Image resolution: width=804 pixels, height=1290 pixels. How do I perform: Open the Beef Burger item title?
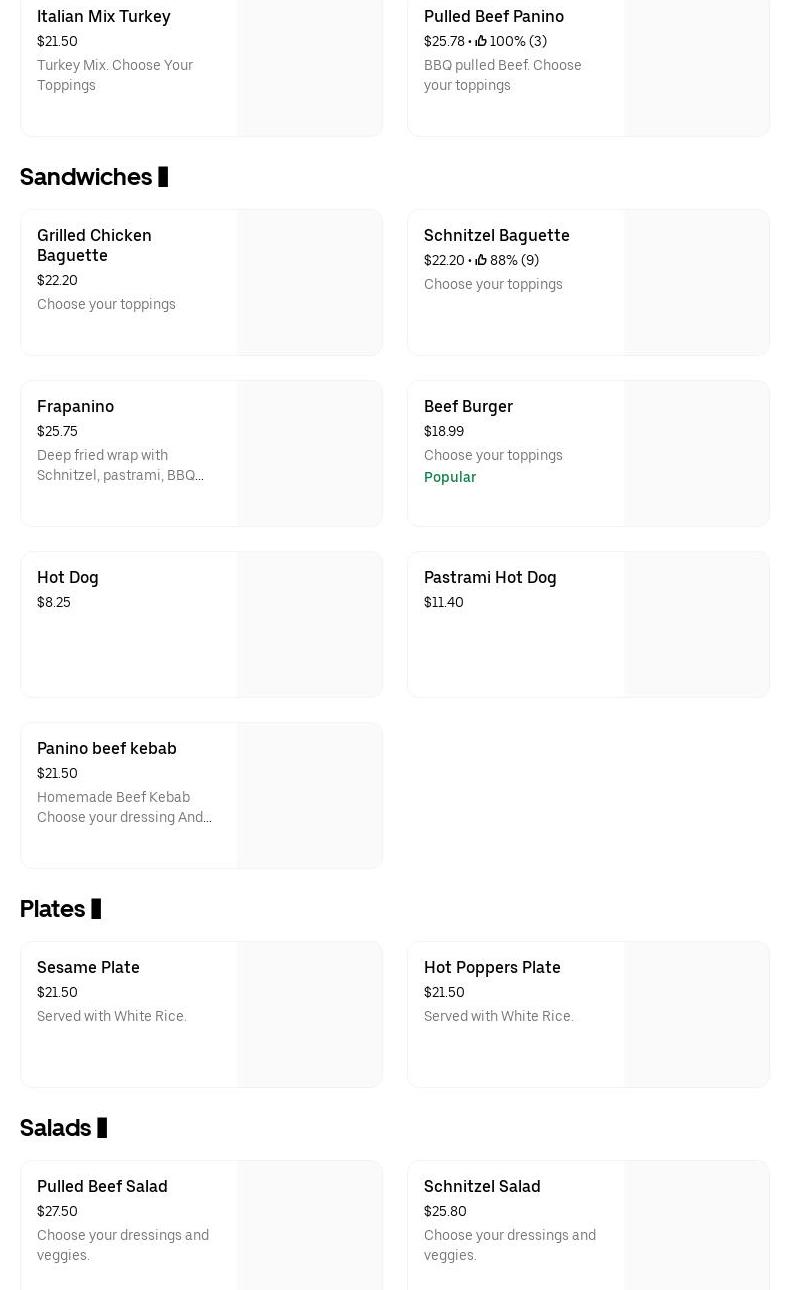click(468, 406)
